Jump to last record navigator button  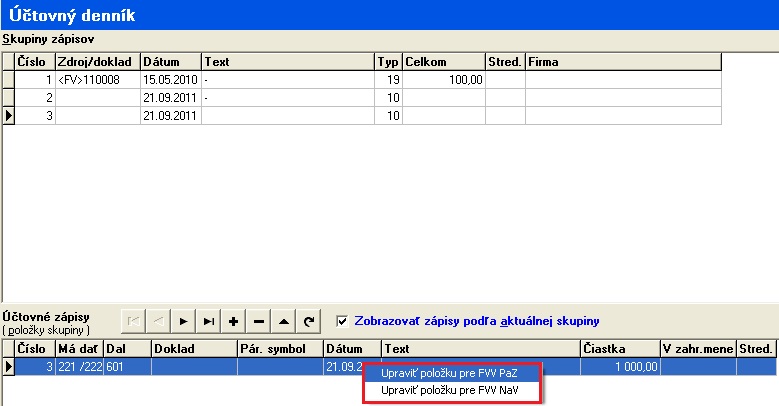coord(209,321)
